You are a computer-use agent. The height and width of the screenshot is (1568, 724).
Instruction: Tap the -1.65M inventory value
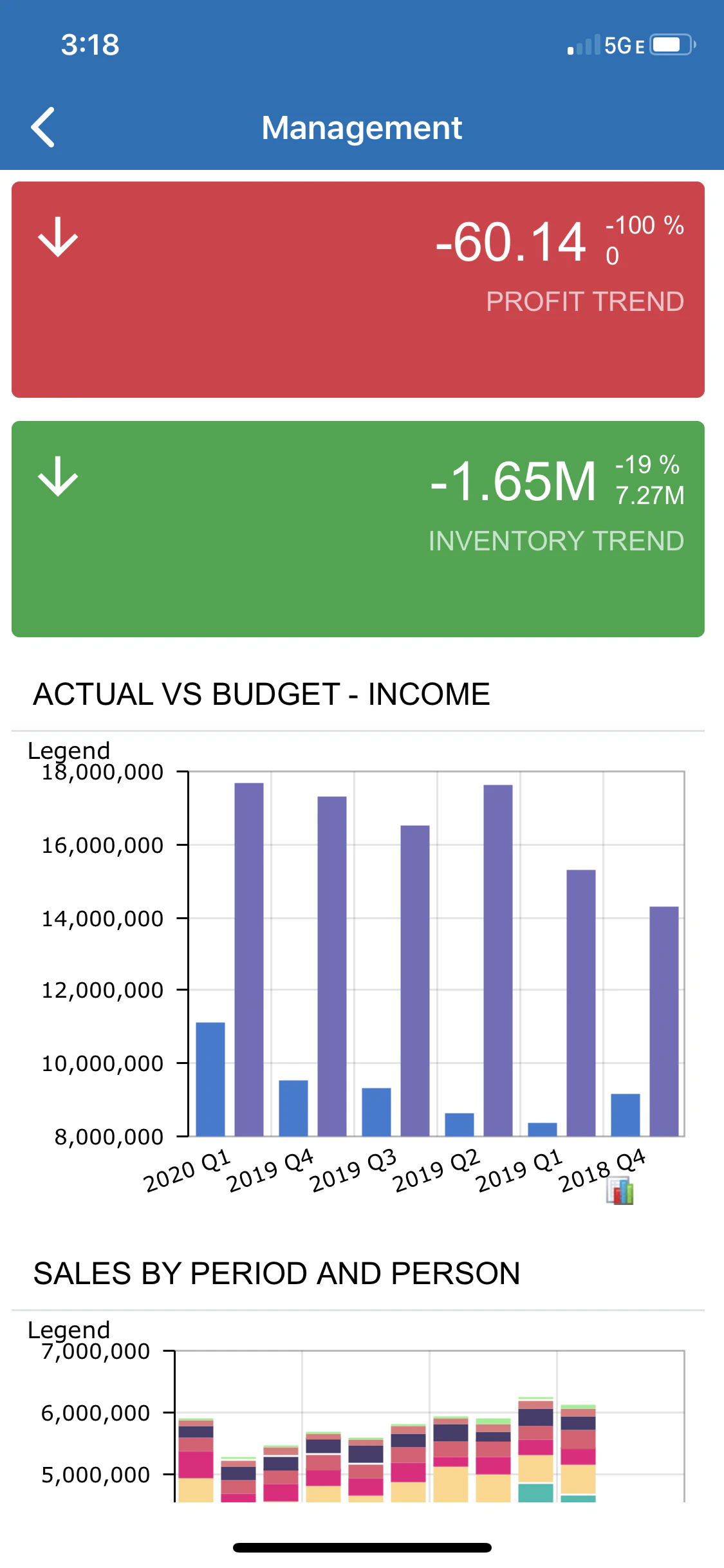pos(514,481)
